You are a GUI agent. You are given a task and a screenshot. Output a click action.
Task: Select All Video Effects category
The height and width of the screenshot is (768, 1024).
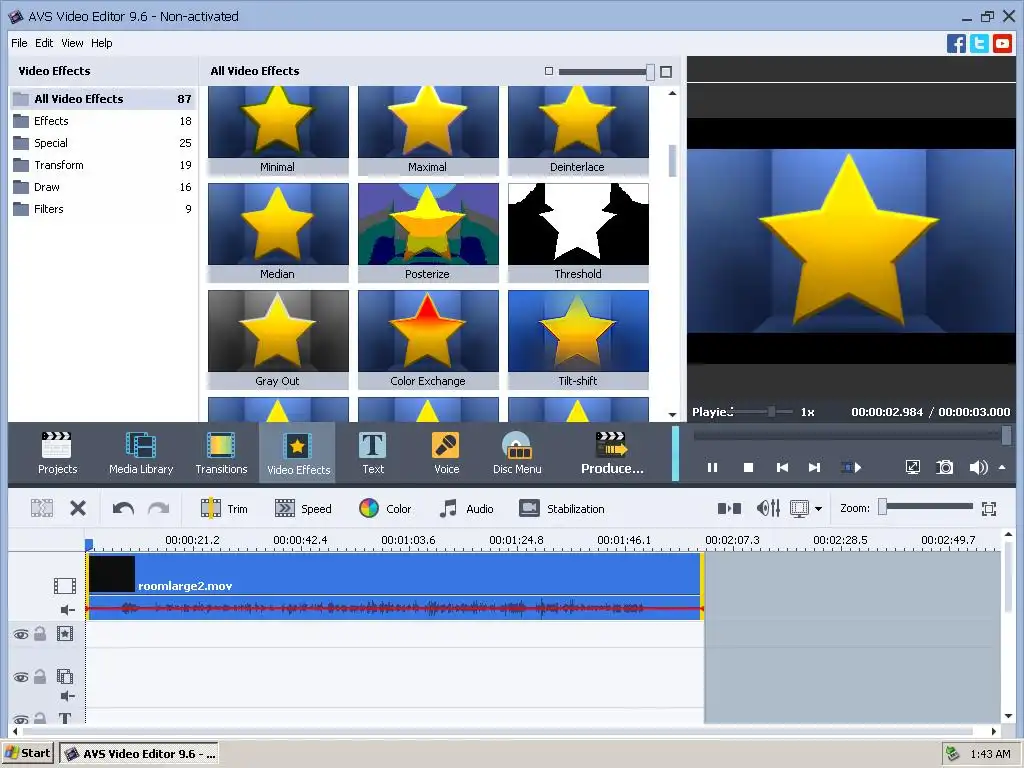(x=103, y=99)
